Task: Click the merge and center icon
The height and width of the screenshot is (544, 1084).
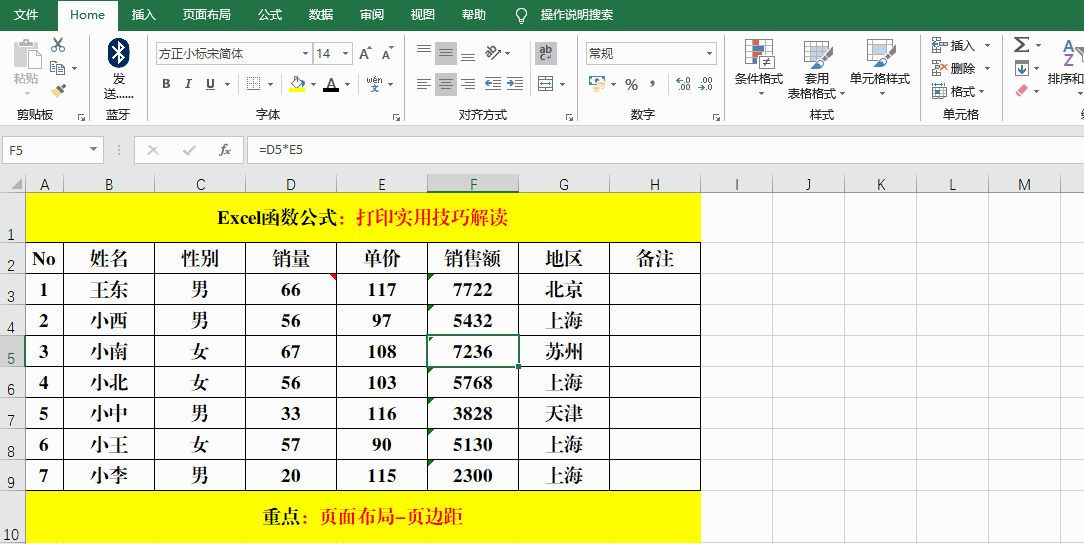Action: pos(545,84)
